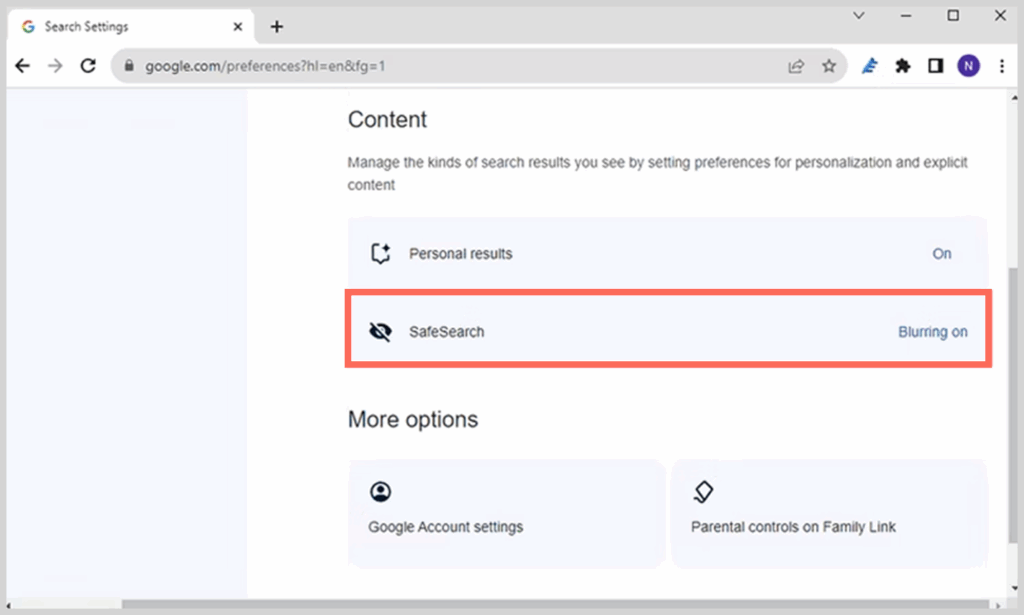Click the SafeSearch hidden-eye icon
Screen dimensions: 1024x615
pos(381,331)
